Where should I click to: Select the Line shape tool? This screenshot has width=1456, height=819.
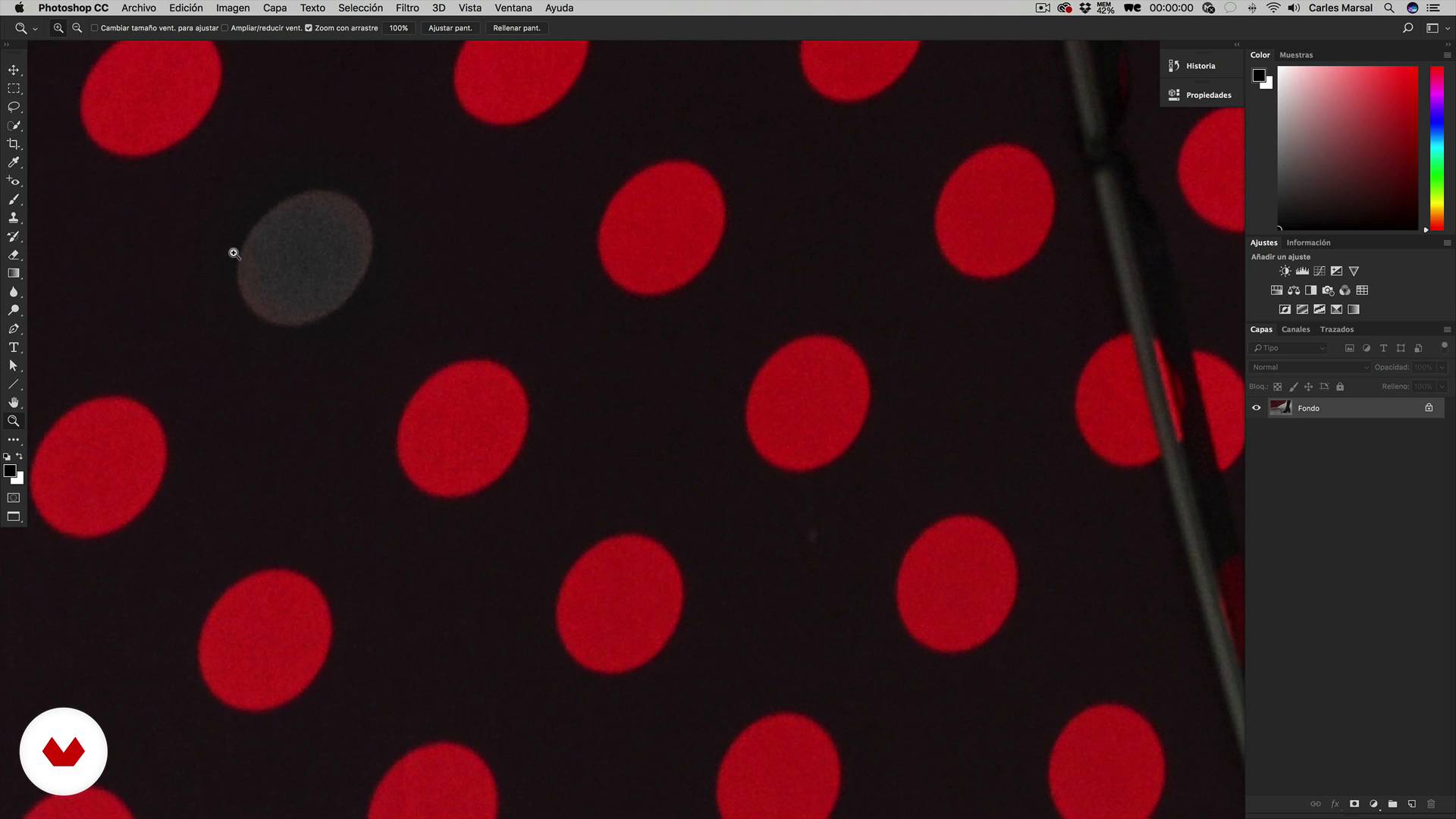click(x=14, y=384)
